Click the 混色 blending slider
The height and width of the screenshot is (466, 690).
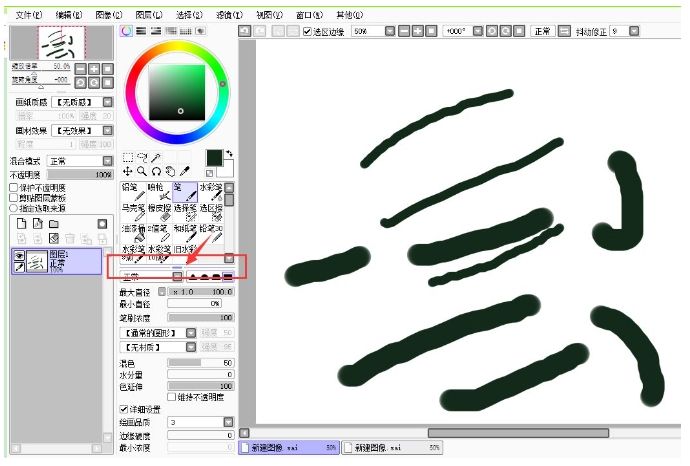click(x=201, y=363)
